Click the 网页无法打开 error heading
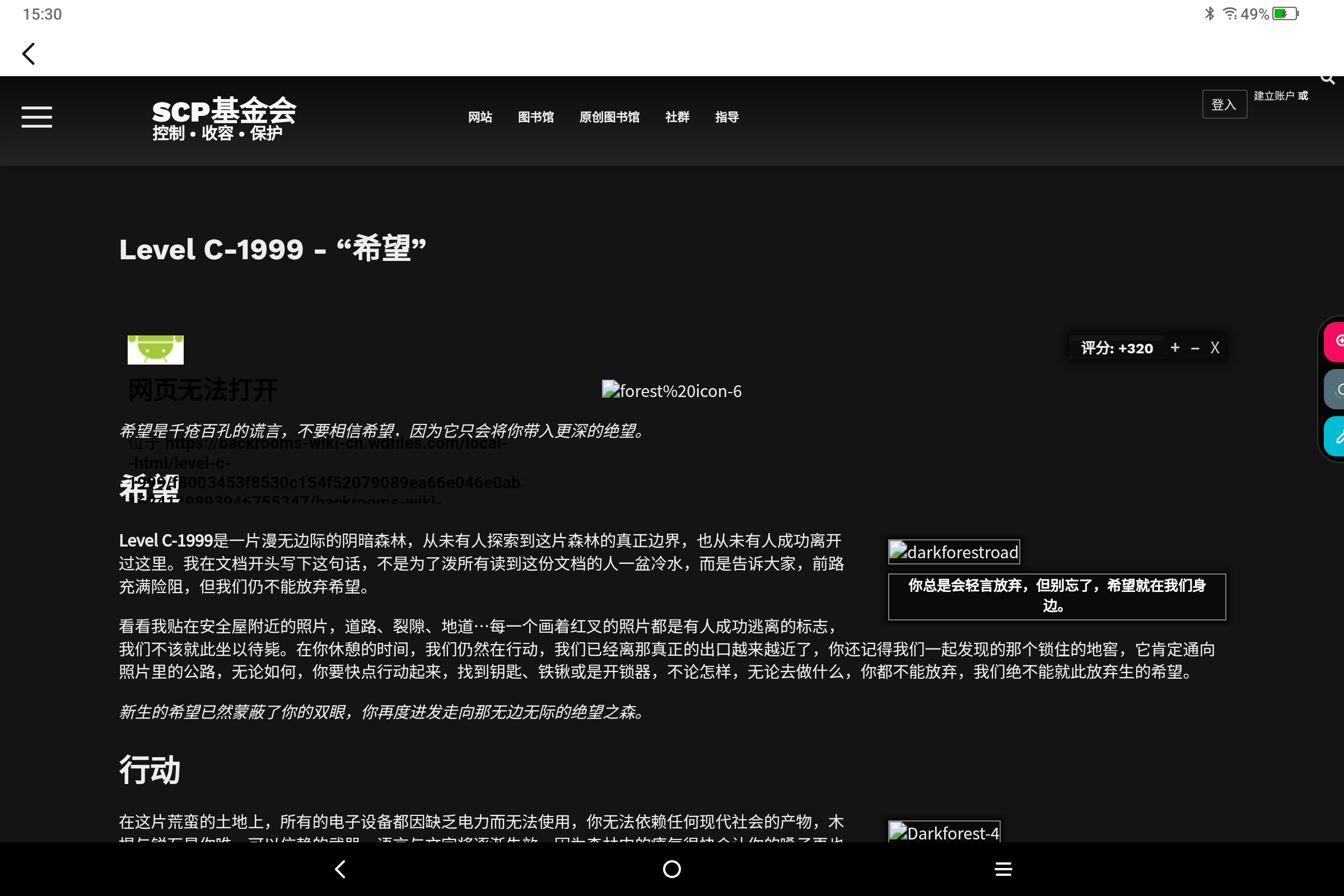 pyautogui.click(x=203, y=390)
